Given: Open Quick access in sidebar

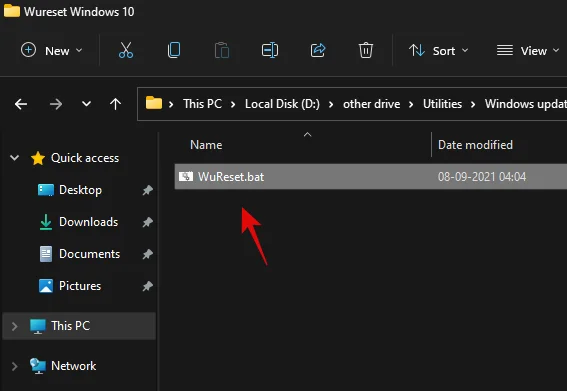Looking at the screenshot, I should [x=85, y=158].
